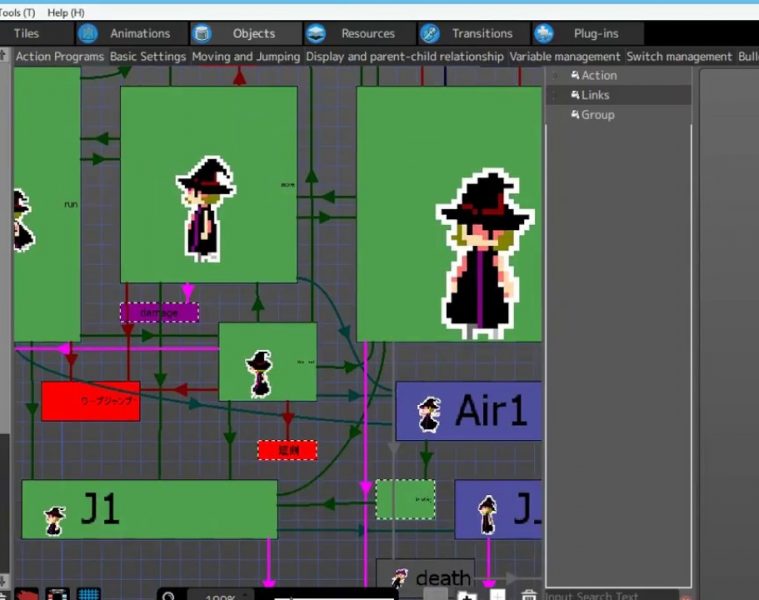
Task: Select the purple damage node
Action: coord(159,313)
